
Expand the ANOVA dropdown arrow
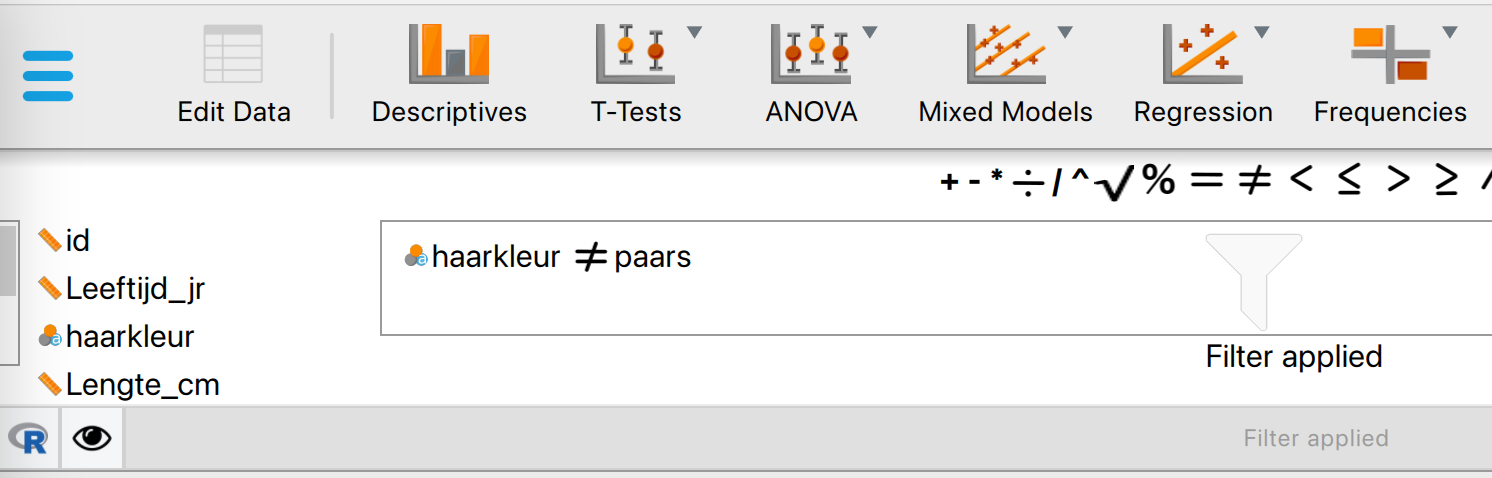click(x=870, y=32)
